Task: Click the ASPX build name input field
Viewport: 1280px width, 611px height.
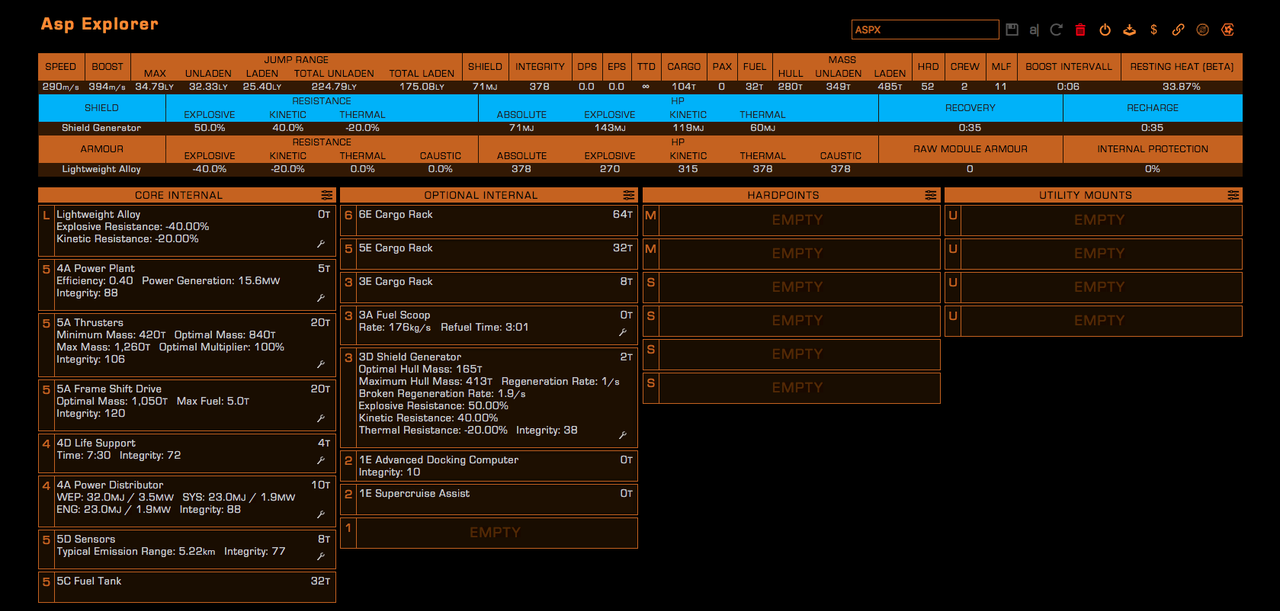Action: [925, 30]
